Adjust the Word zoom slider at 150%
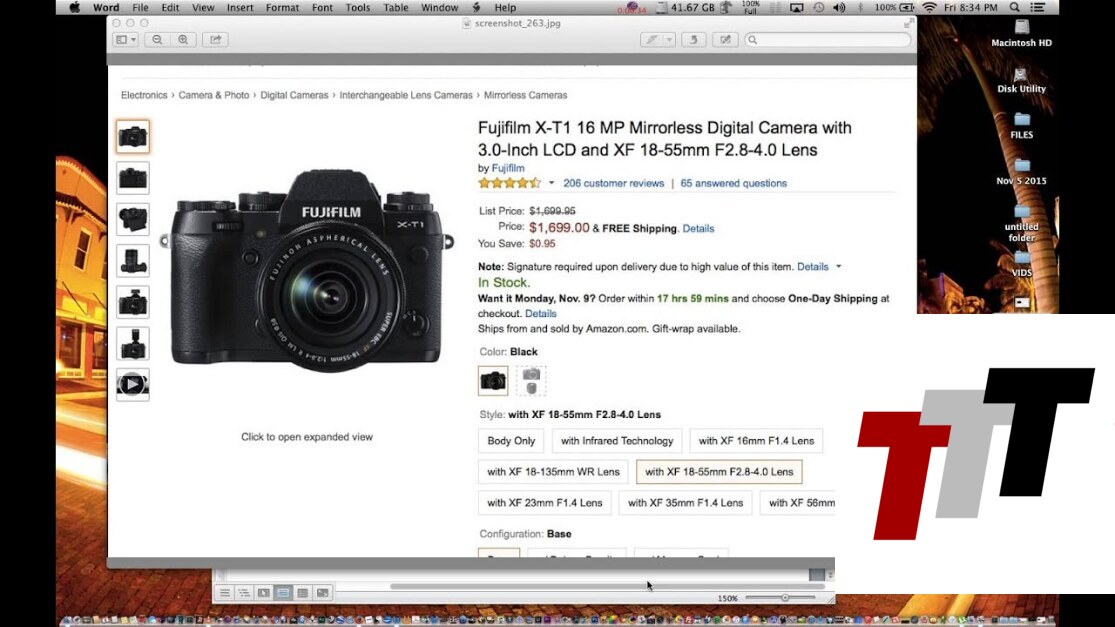 pos(785,598)
